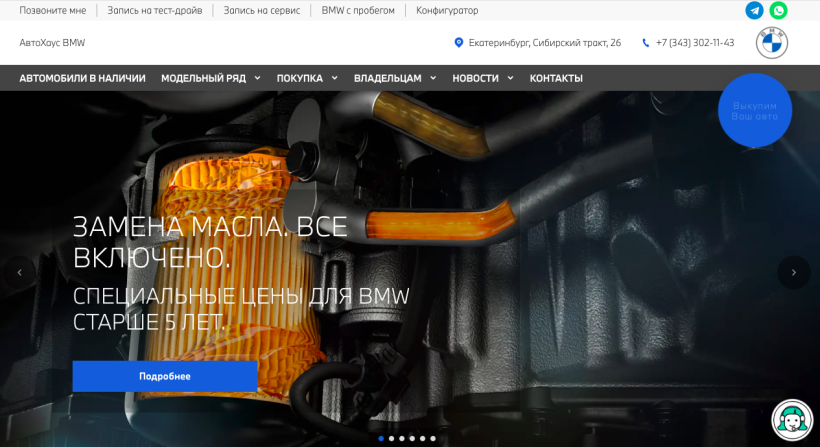Click Специальные цены для BMW subtitle
820x447 pixels.
(x=241, y=309)
